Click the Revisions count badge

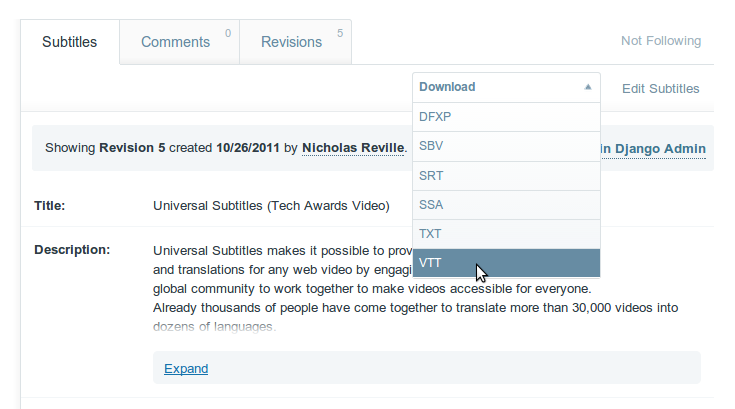coord(340,34)
